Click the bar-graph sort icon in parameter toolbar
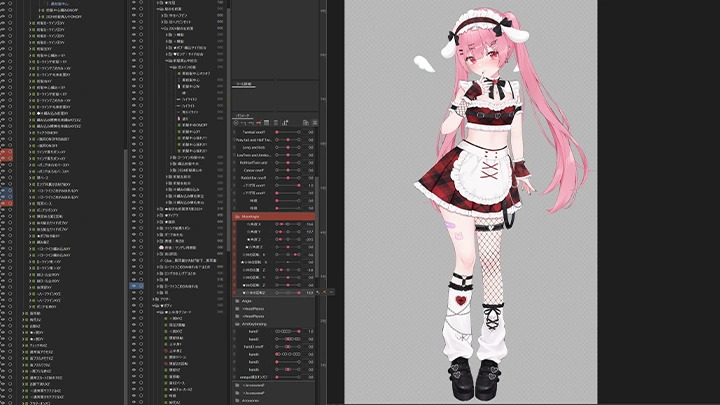The width and height of the screenshot is (720, 405). (x=285, y=123)
